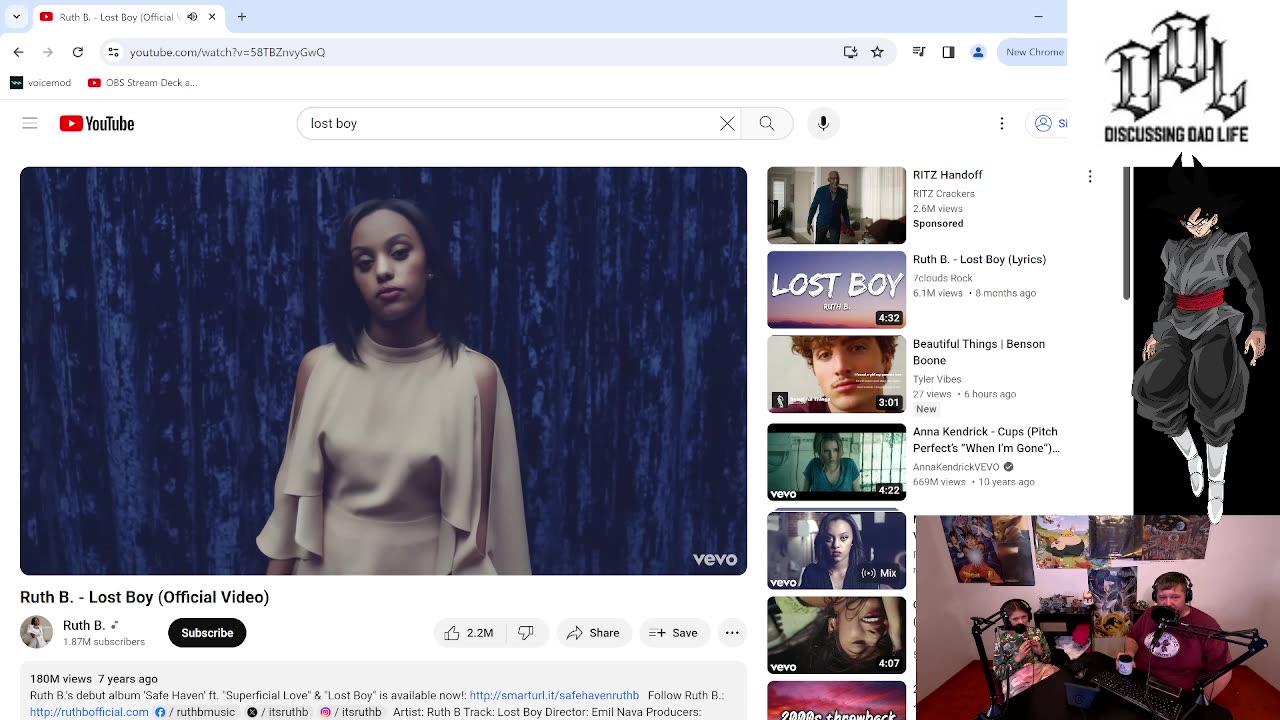This screenshot has height=720, width=1280.
Task: Open the Ruth B. channel name link
Action: point(83,626)
